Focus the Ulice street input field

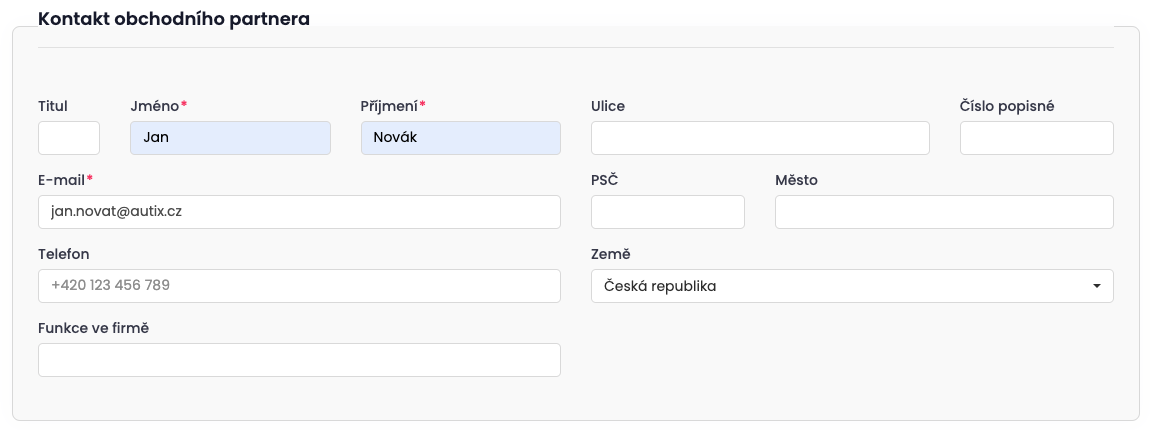(x=760, y=138)
